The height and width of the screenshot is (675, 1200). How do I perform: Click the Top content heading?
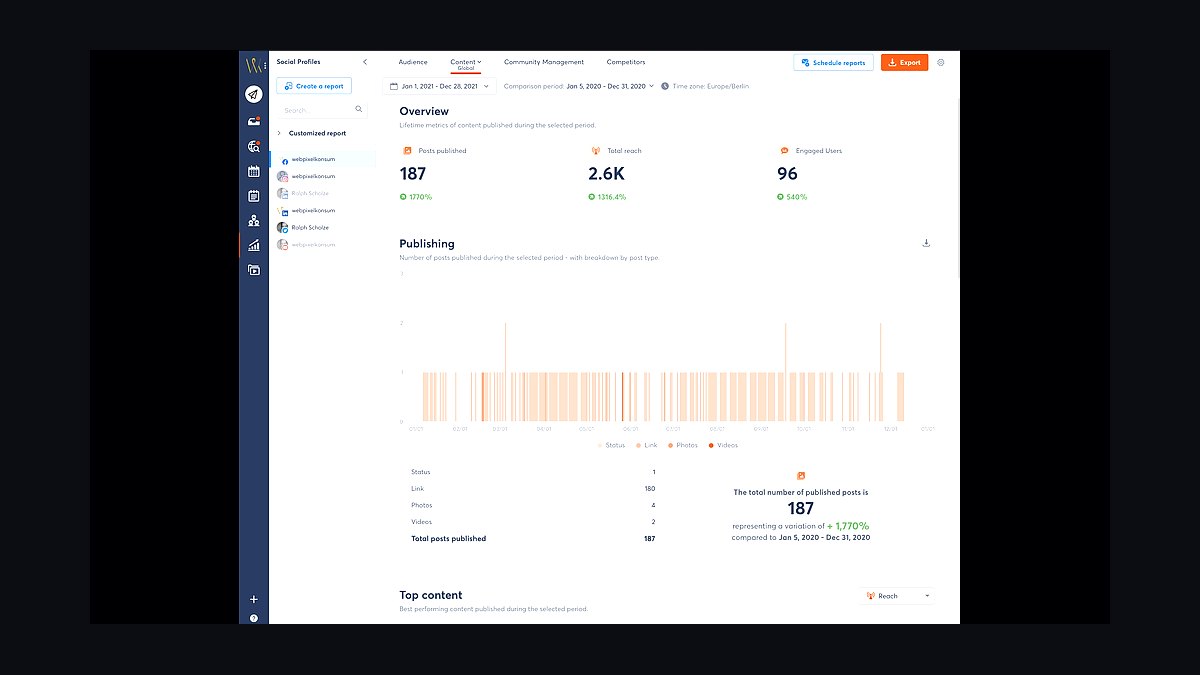pyautogui.click(x=431, y=595)
